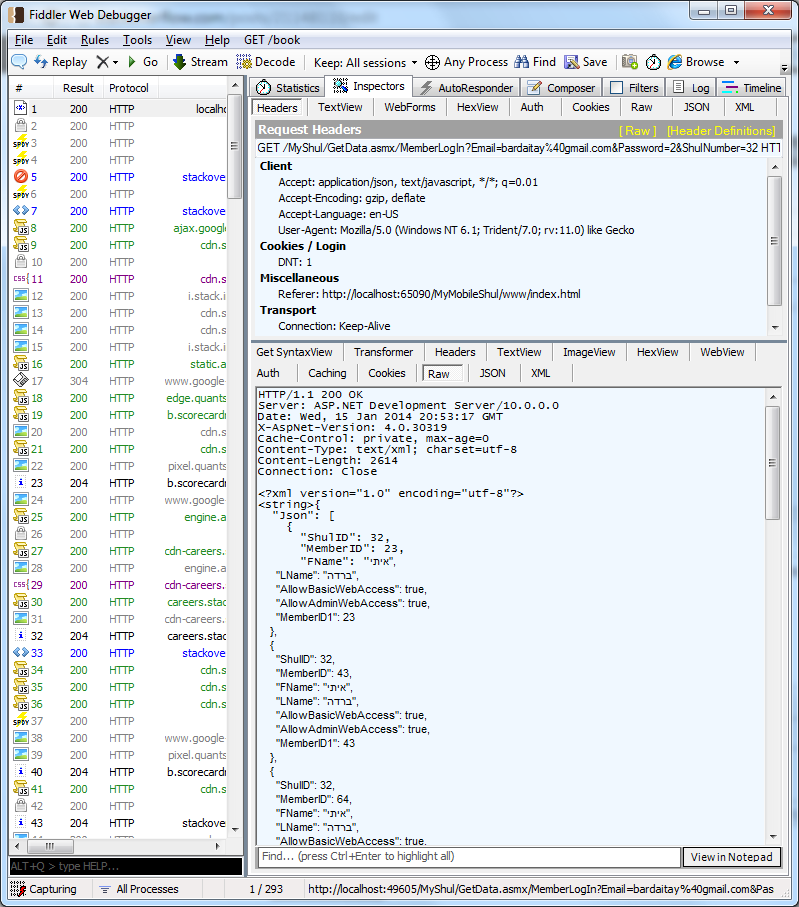The height and width of the screenshot is (907, 799).
Task: Click the View in Notepad button
Action: click(731, 857)
